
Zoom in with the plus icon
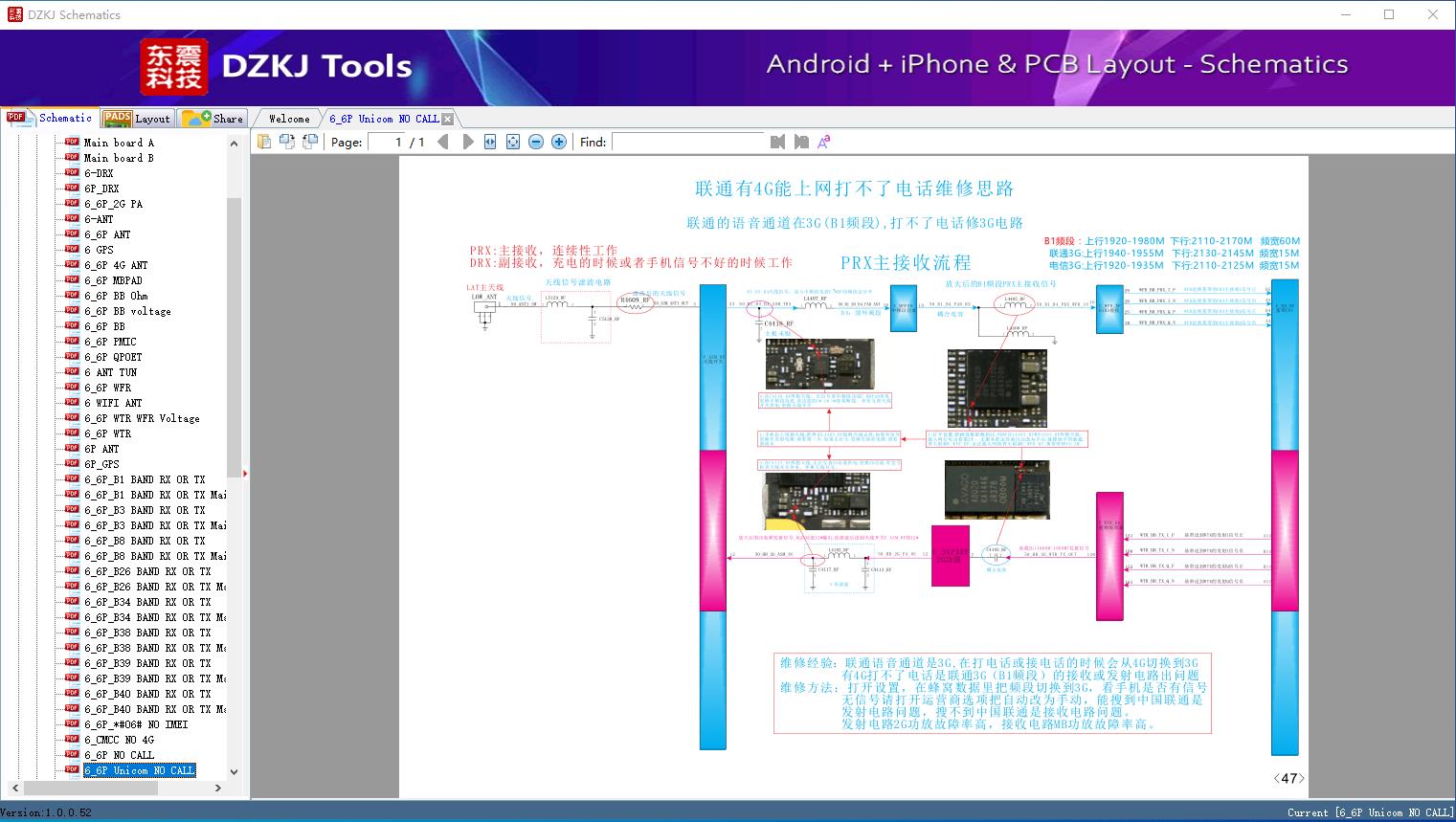pos(559,142)
